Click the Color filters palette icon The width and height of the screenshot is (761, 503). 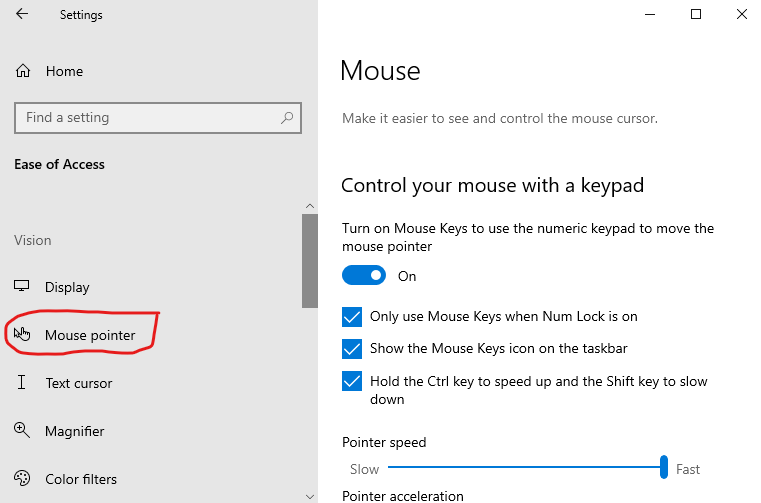click(x=22, y=479)
